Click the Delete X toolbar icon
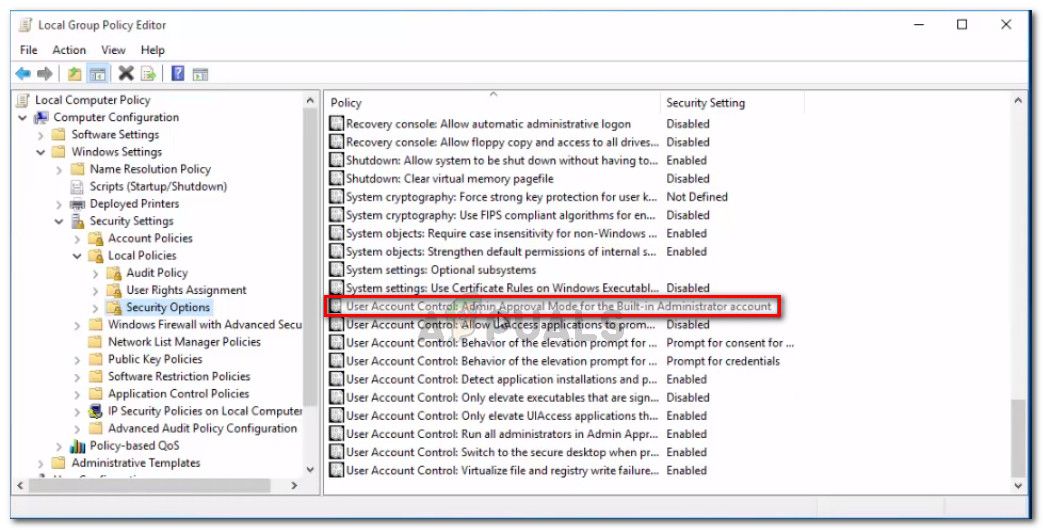 pos(126,74)
